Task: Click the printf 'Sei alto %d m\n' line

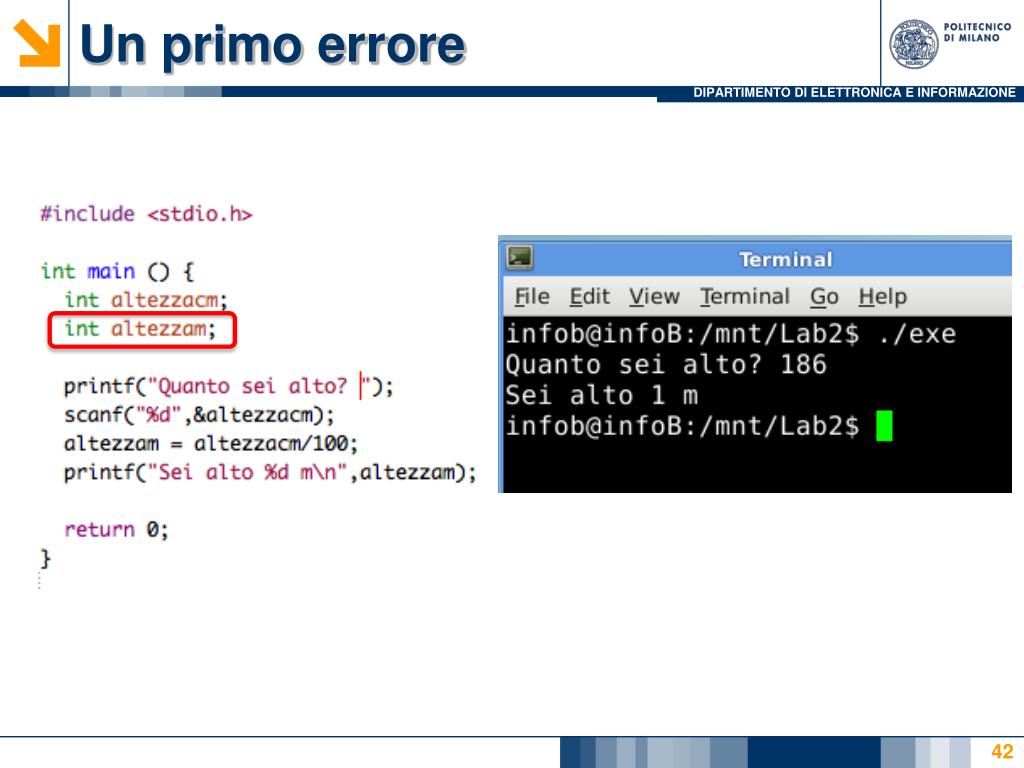Action: coord(270,472)
